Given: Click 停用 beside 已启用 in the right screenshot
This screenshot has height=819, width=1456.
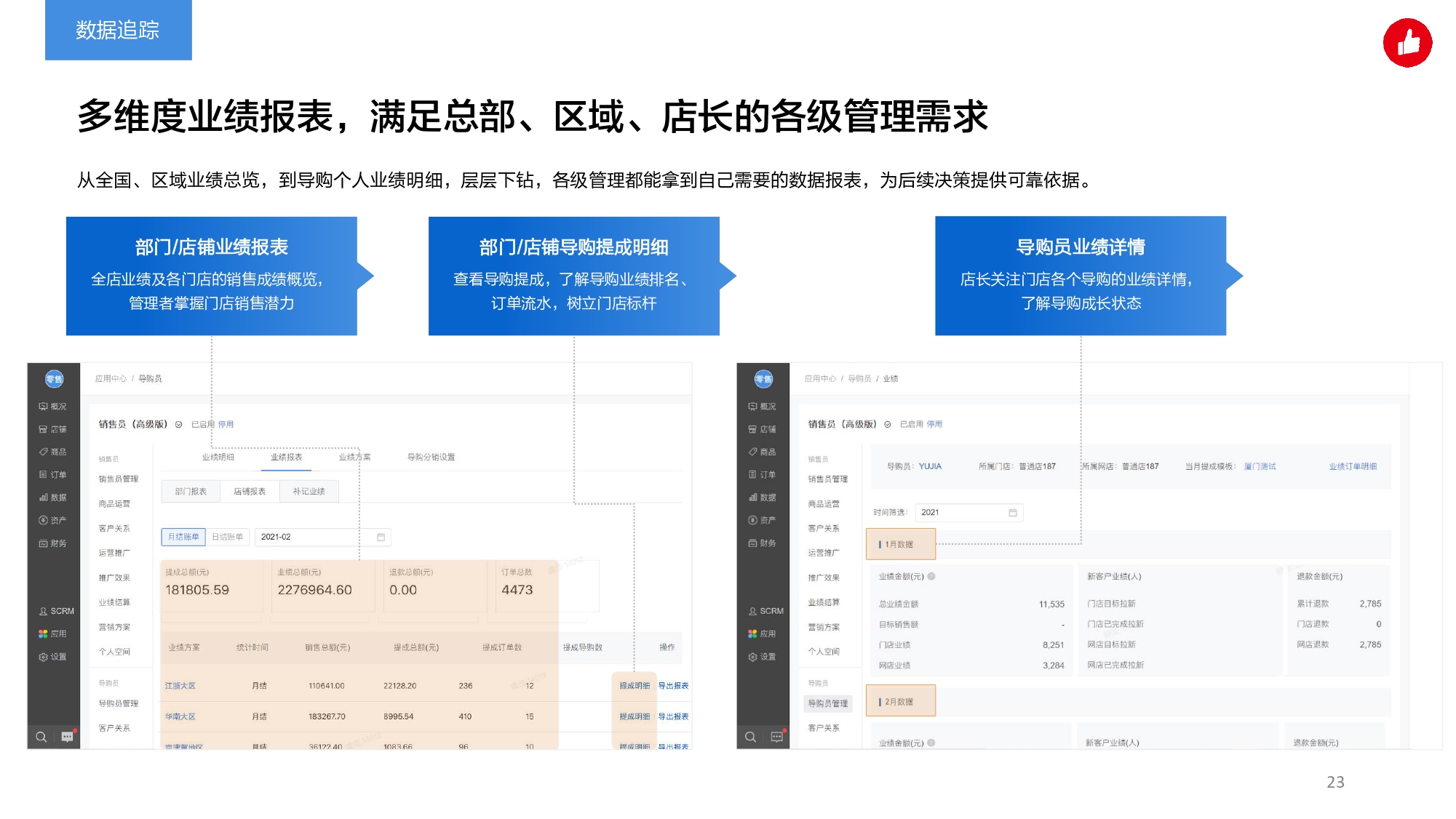Looking at the screenshot, I should tap(934, 424).
